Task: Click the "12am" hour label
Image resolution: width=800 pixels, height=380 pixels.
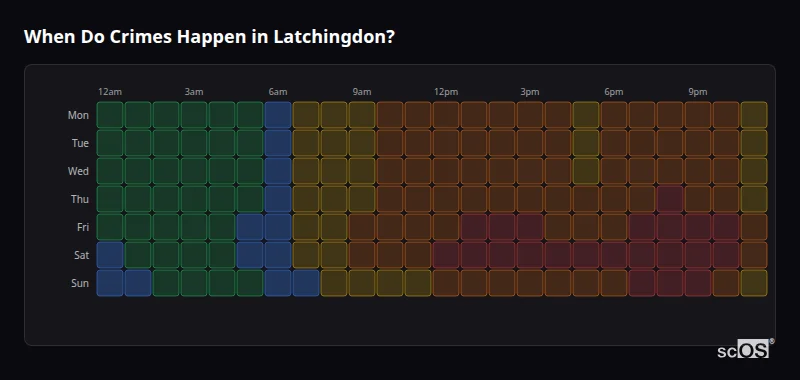Action: pos(110,92)
